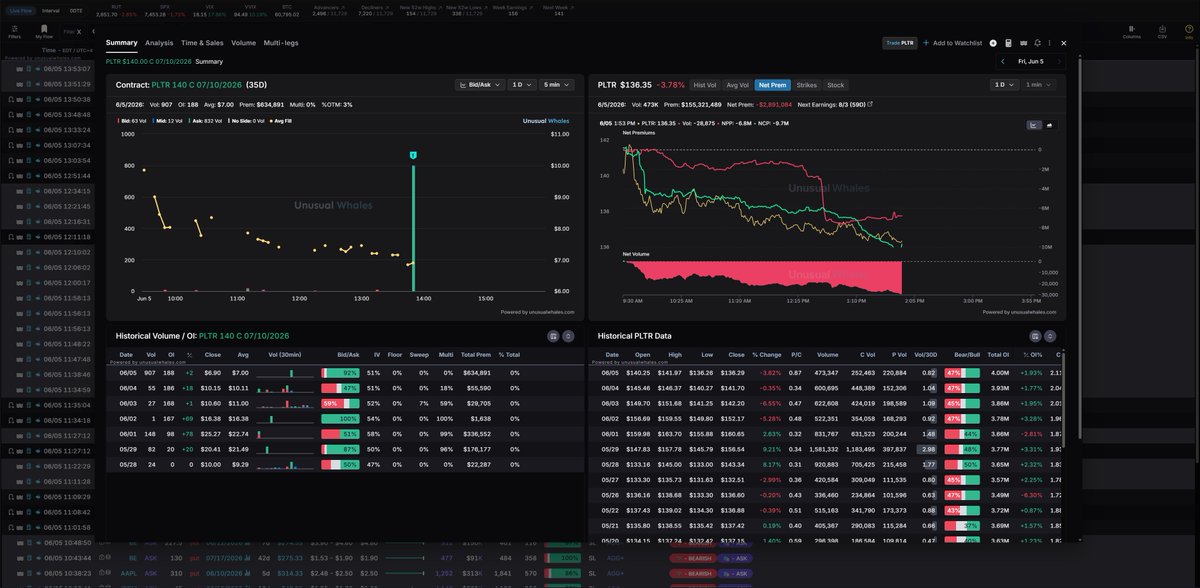Switch to the Summary tab
The image size is (1200, 588).
(122, 43)
